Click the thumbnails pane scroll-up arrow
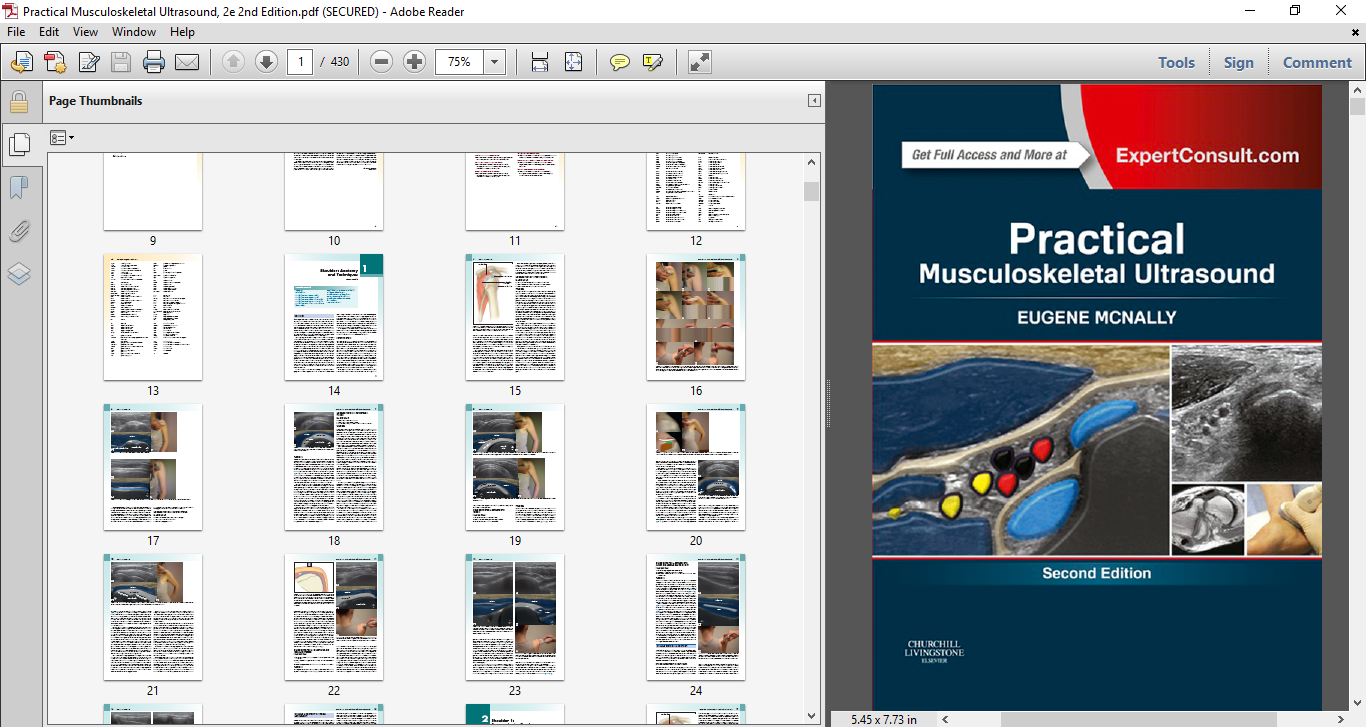Screen dimensions: 1366x727 click(811, 162)
